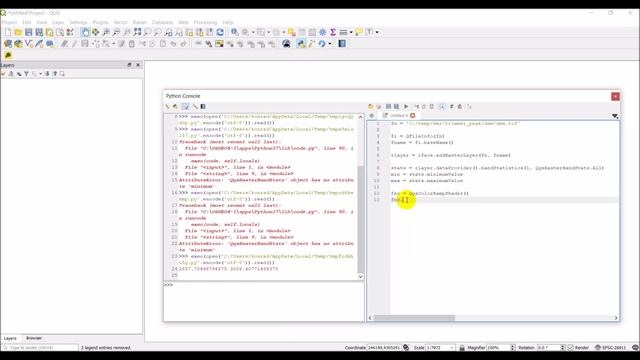Screen dimensions: 640x360
Task: Select the Pan Map hand tool
Action: pos(85,32)
